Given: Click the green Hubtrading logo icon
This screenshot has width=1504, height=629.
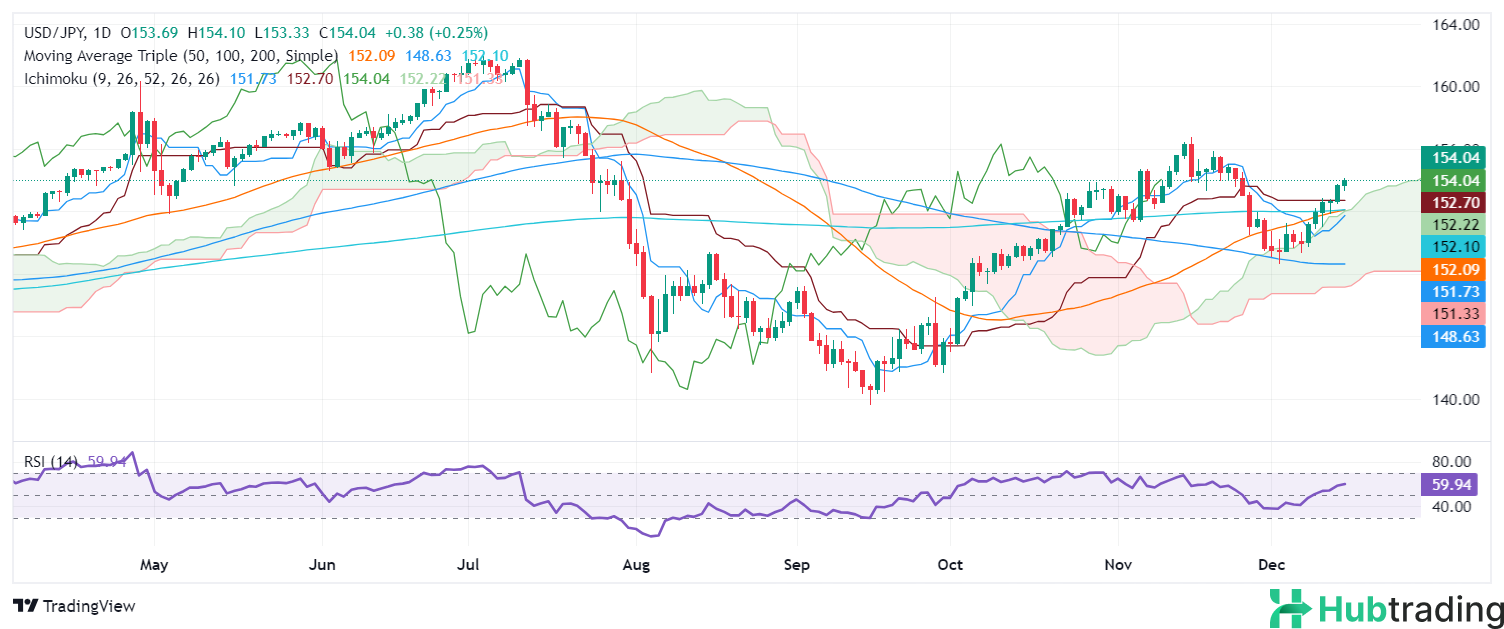Looking at the screenshot, I should [x=1289, y=608].
